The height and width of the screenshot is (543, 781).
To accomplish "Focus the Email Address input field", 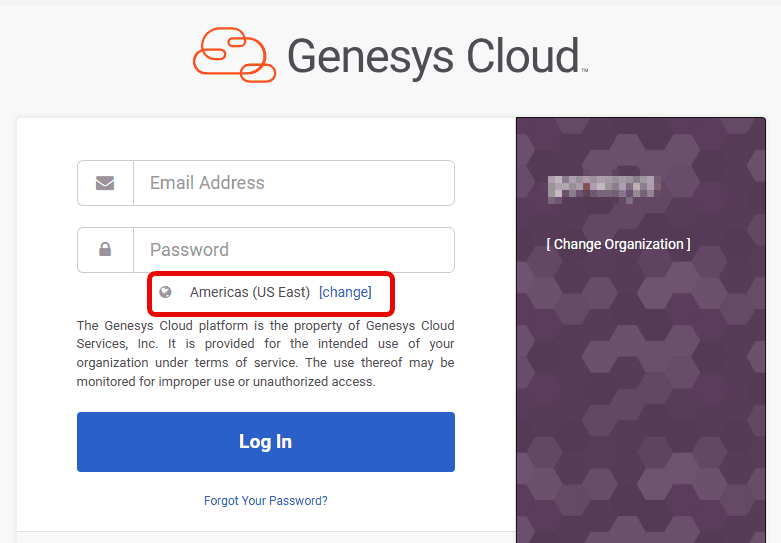I will (x=293, y=183).
